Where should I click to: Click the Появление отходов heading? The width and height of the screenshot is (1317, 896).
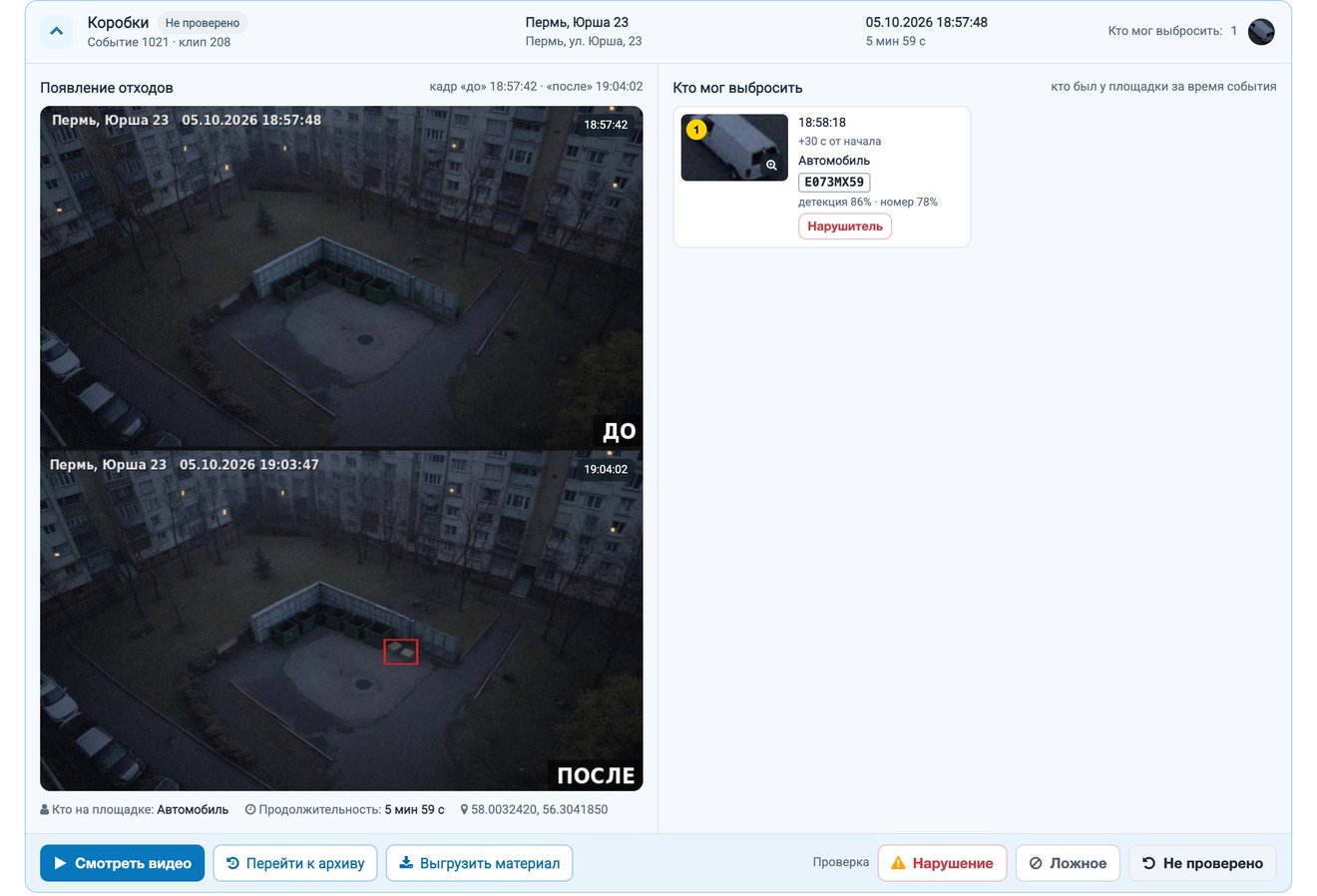(x=107, y=88)
